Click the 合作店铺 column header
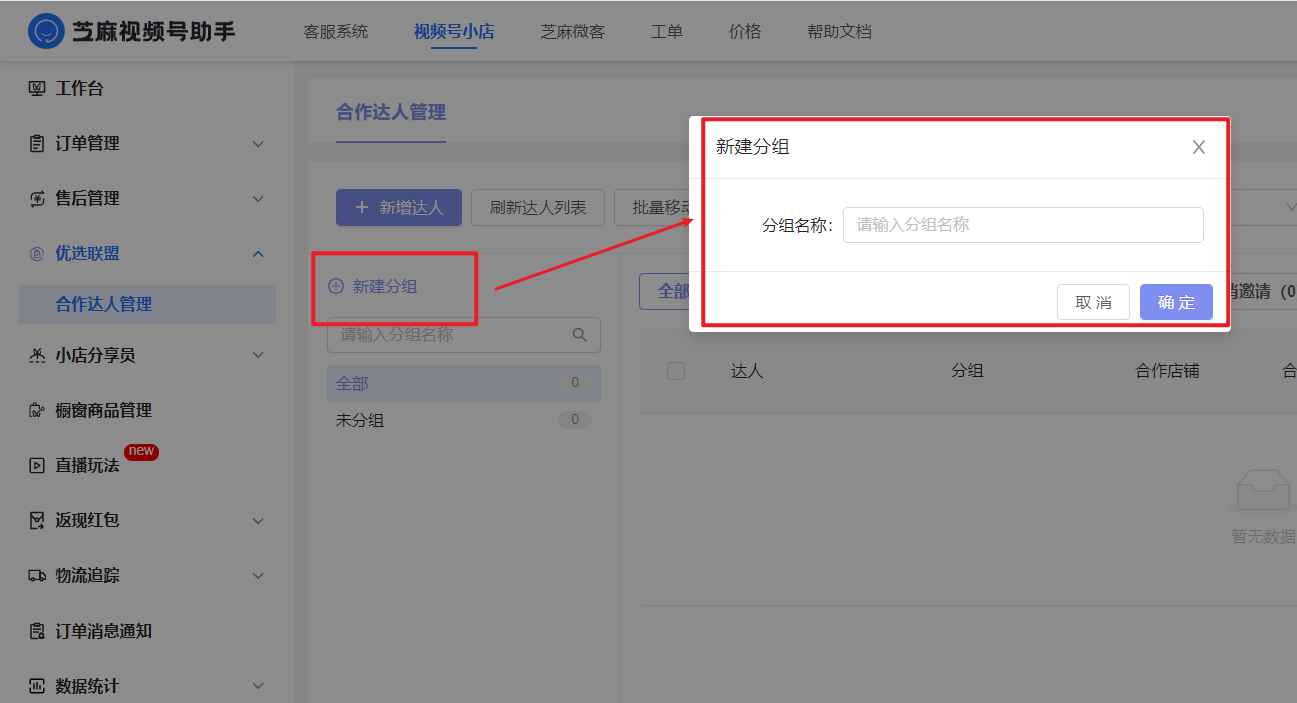Image resolution: width=1297 pixels, height=703 pixels. click(1167, 371)
